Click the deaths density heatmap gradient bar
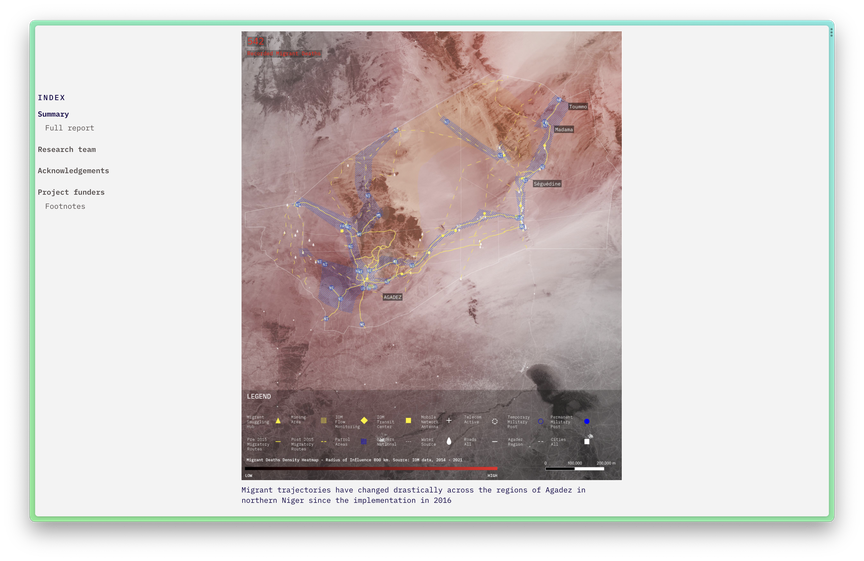Image resolution: width=864 pixels, height=561 pixels. coord(371,469)
